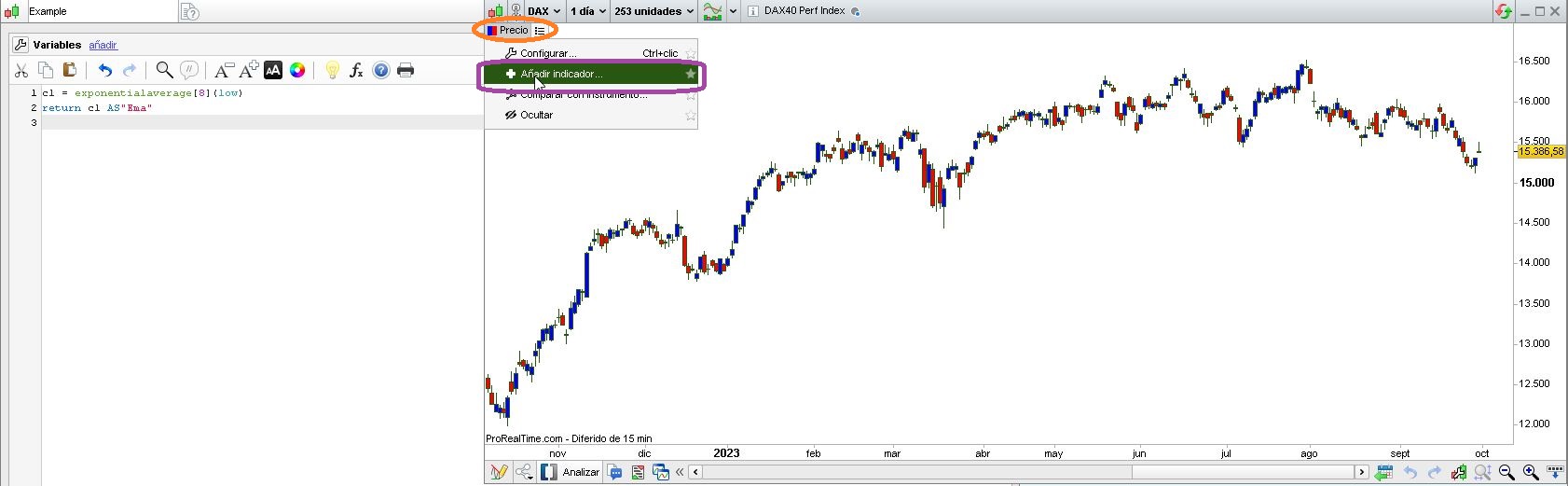Click the chat bubble document icon
The image size is (1568, 486).
click(x=615, y=472)
